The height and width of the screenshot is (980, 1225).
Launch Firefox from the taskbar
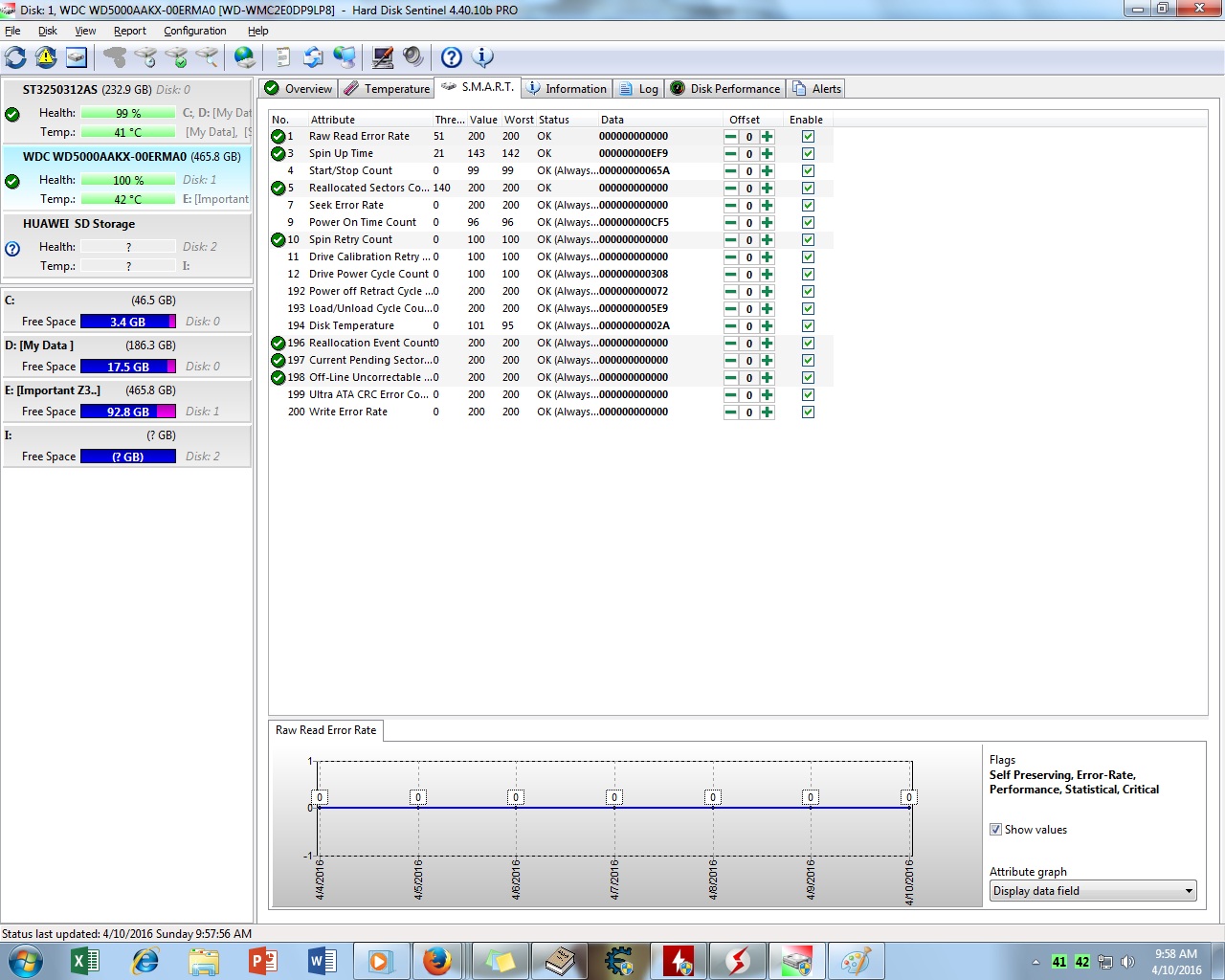pyautogui.click(x=437, y=961)
